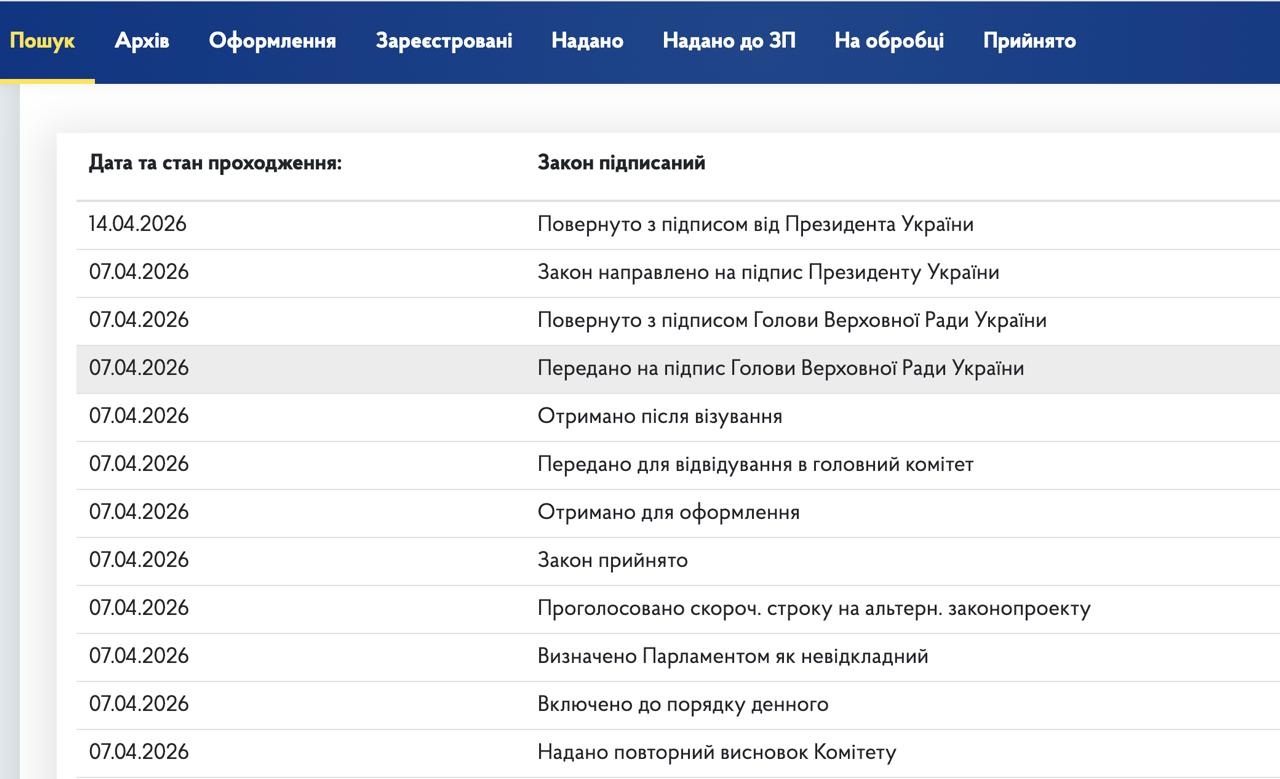Click date beside 'Надано повторний висновок Комітету'
This screenshot has width=1280, height=779.
coord(138,752)
